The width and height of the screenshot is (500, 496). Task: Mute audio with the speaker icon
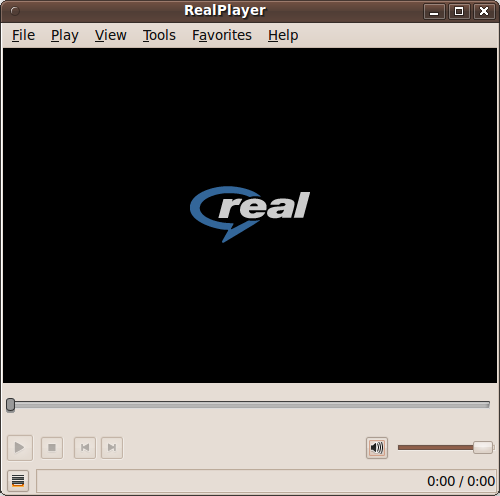(x=377, y=448)
